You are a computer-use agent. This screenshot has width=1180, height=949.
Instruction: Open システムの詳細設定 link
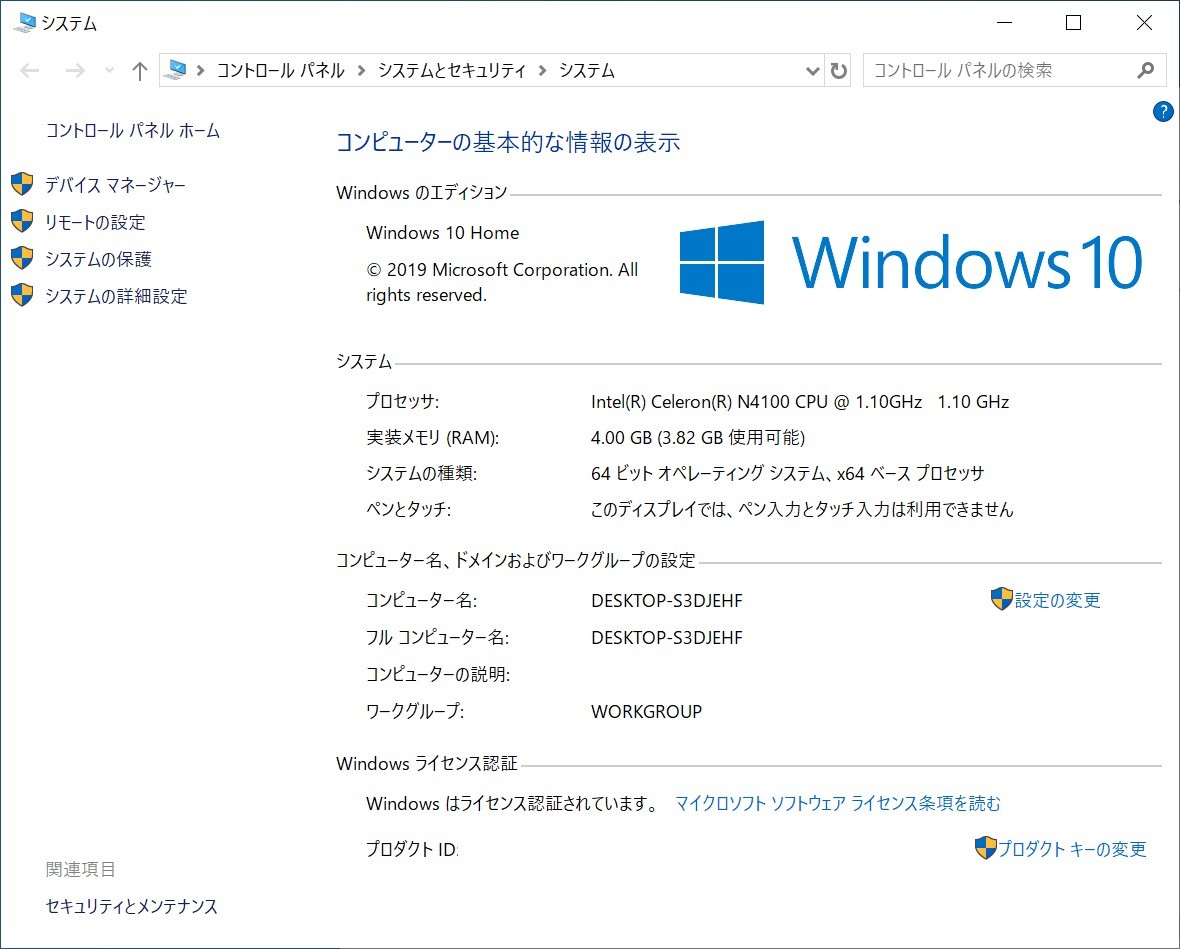(x=117, y=296)
